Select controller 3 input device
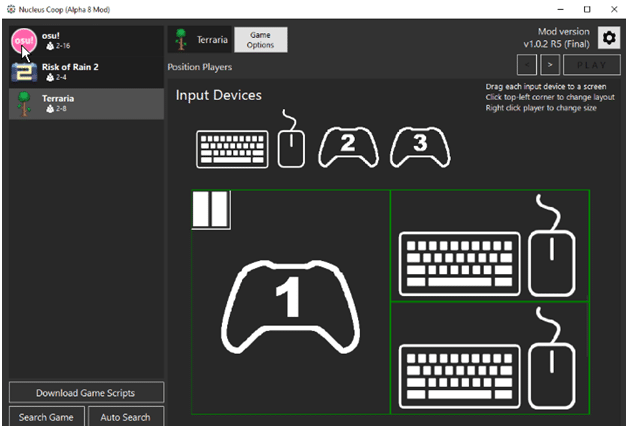Viewport: 628px width, 428px height. [x=420, y=147]
